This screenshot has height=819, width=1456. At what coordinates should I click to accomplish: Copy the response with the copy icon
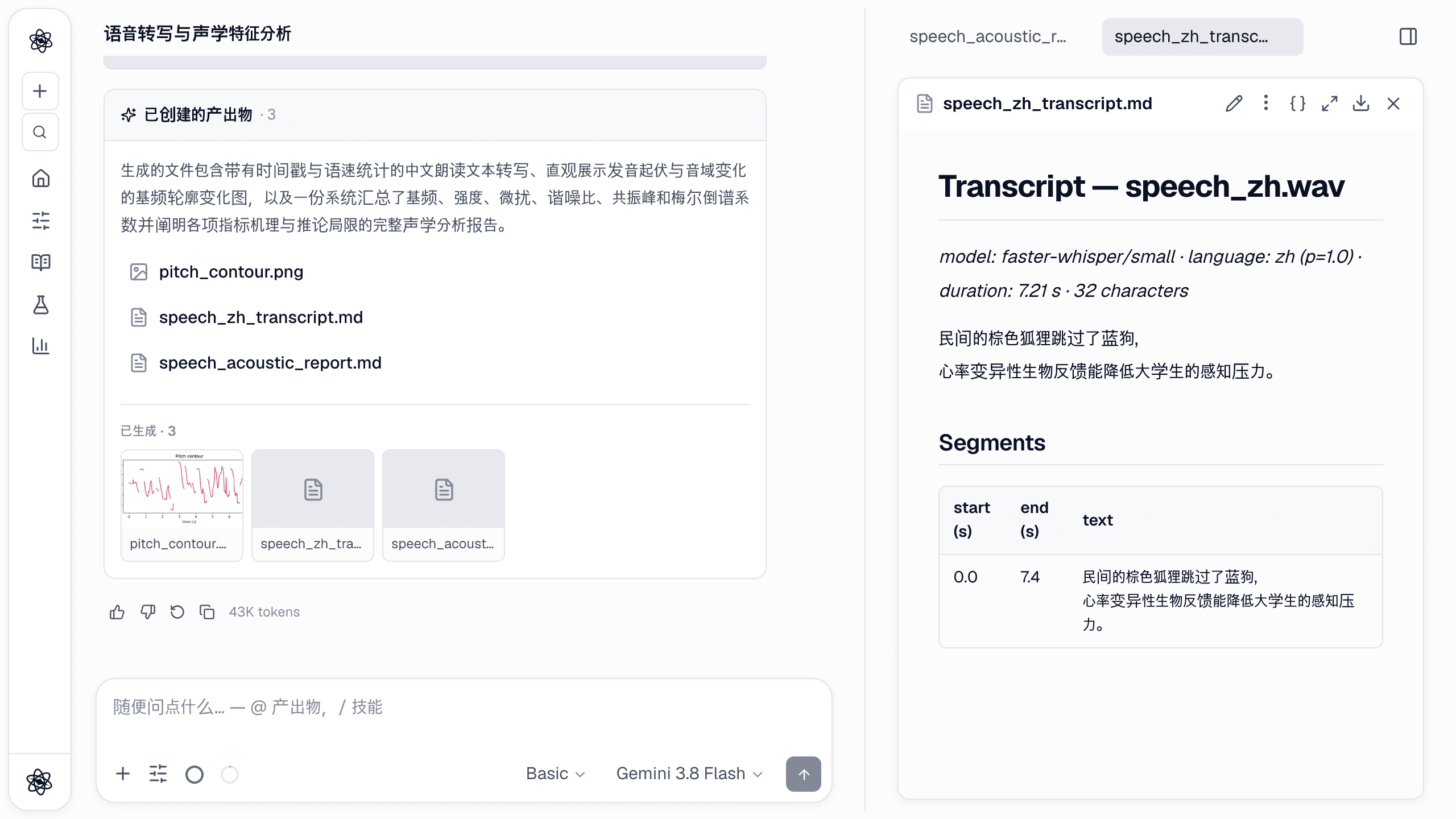(207, 612)
